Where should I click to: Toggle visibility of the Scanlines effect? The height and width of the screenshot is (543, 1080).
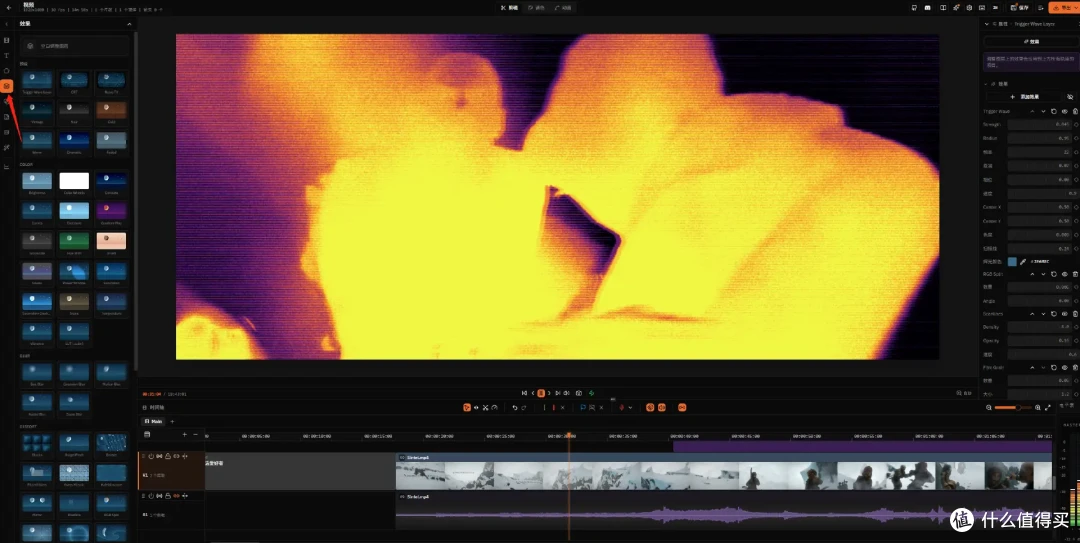point(1065,314)
